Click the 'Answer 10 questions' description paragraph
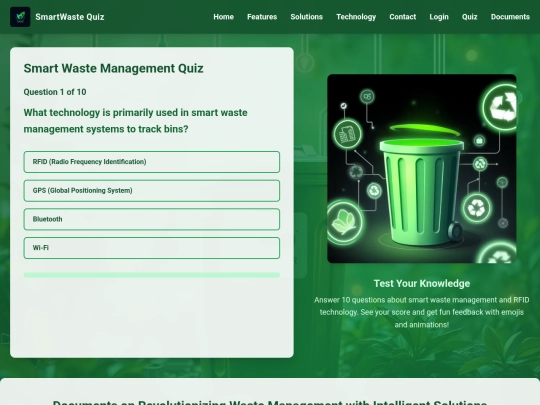 [422, 312]
